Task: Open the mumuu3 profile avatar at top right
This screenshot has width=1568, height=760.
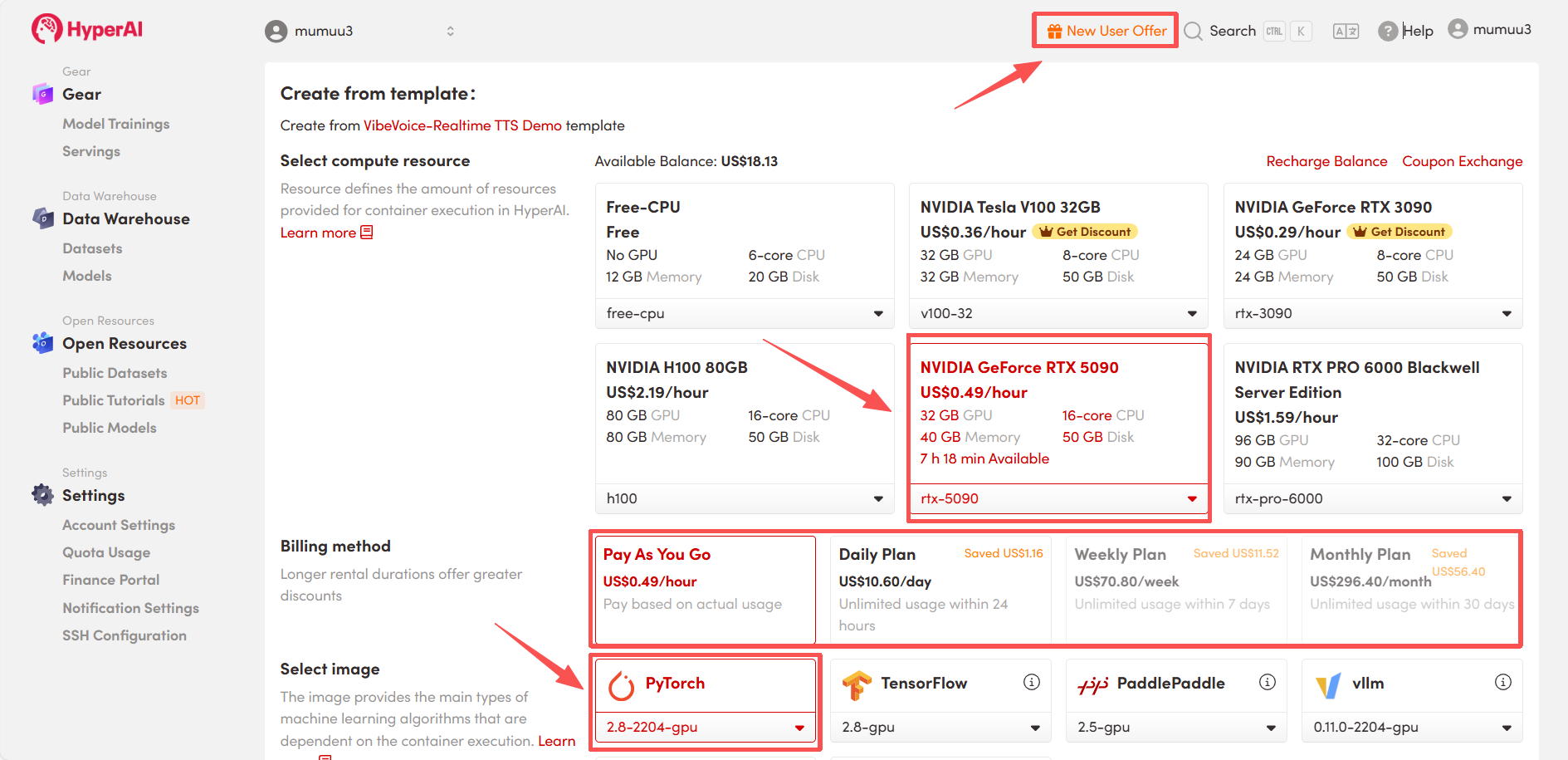Action: (x=1458, y=29)
